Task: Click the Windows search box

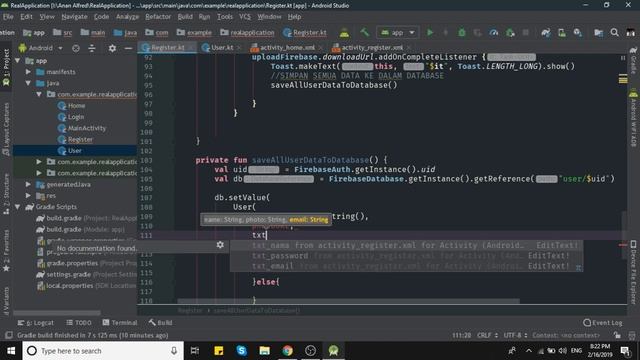Action: 103,351
